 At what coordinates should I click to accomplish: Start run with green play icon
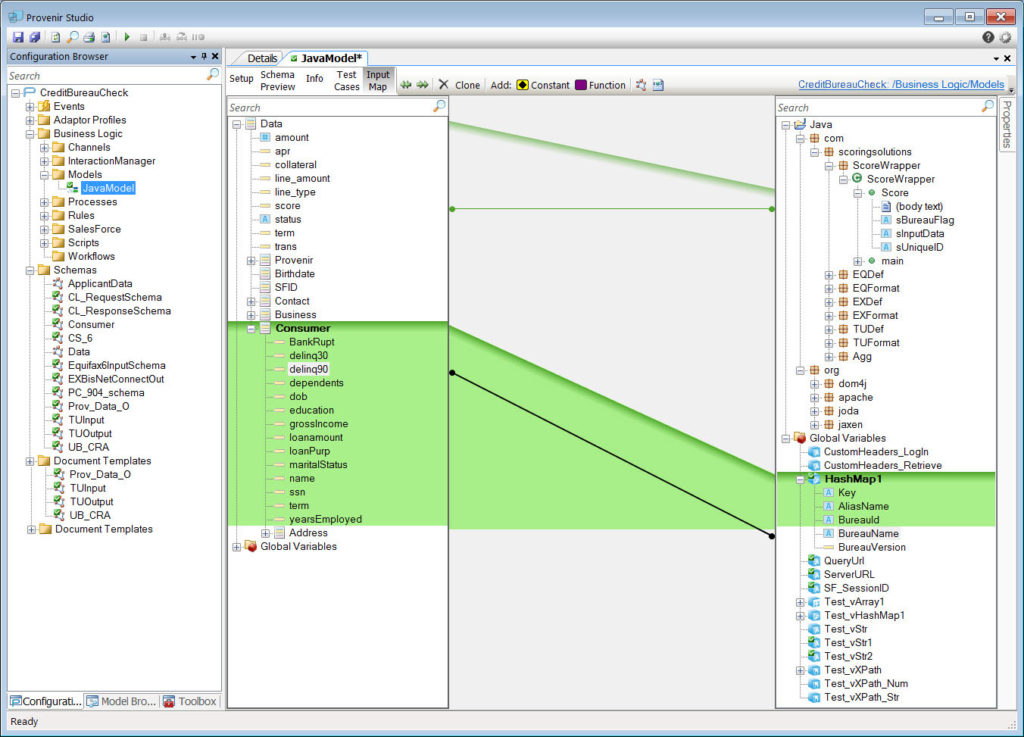pyautogui.click(x=127, y=37)
